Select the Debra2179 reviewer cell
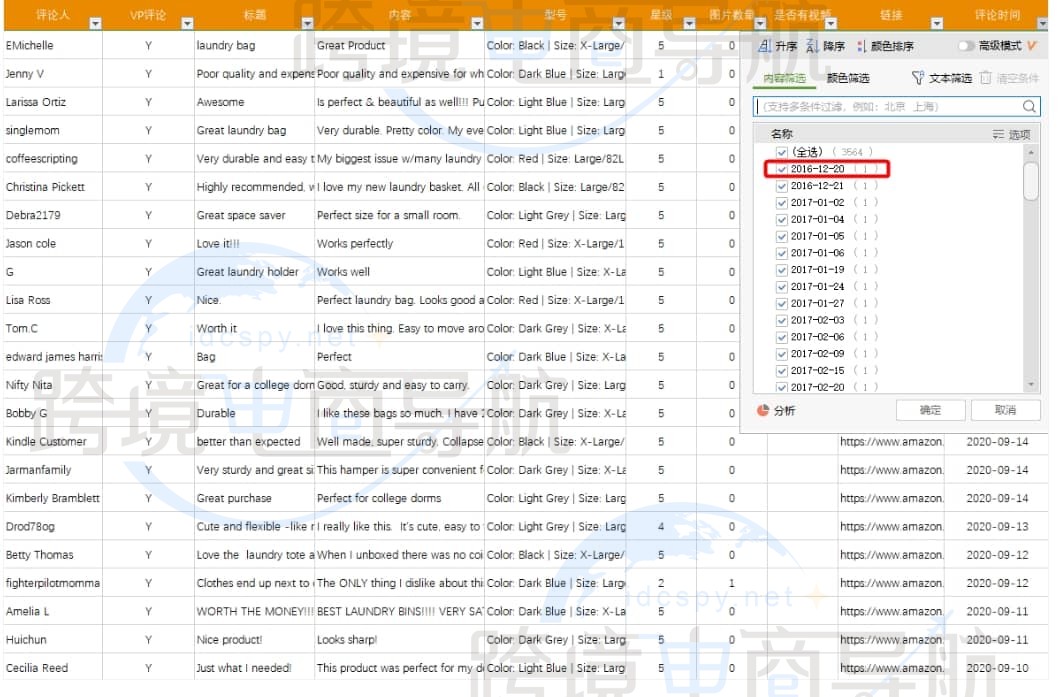Image resolution: width=1060 pixels, height=697 pixels. tap(53, 215)
